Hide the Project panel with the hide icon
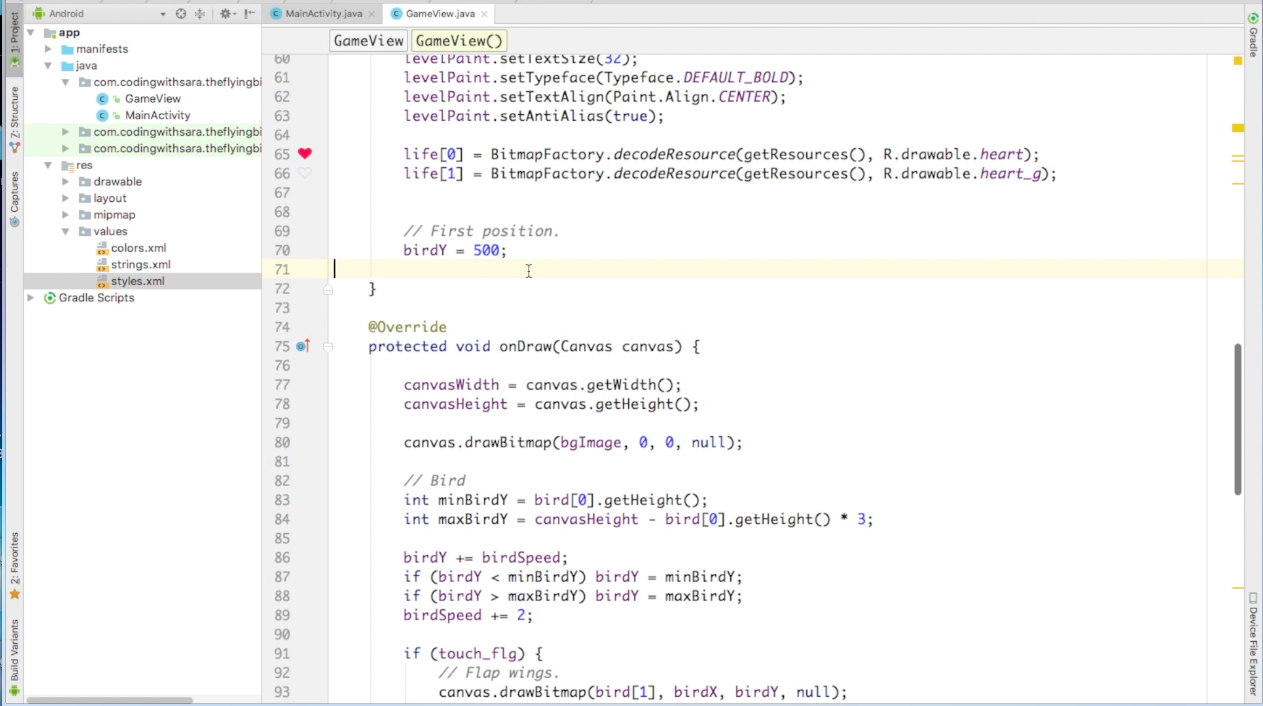1263x706 pixels. pos(248,14)
